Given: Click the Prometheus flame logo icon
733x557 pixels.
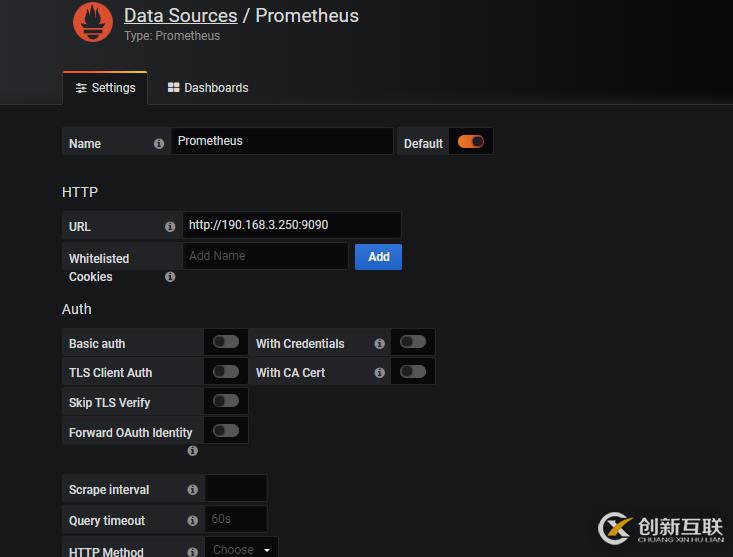Looking at the screenshot, I should (x=93, y=23).
